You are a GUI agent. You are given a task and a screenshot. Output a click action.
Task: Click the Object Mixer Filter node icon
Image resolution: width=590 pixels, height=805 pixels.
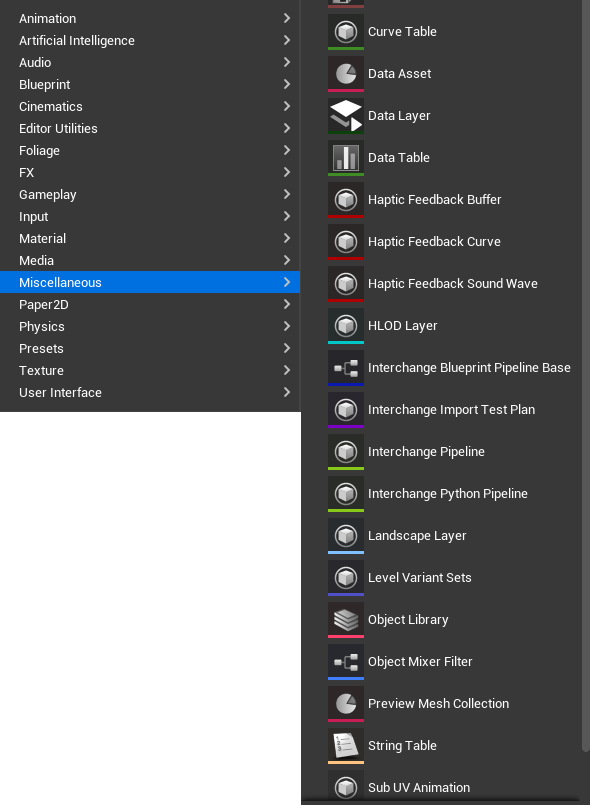(346, 662)
